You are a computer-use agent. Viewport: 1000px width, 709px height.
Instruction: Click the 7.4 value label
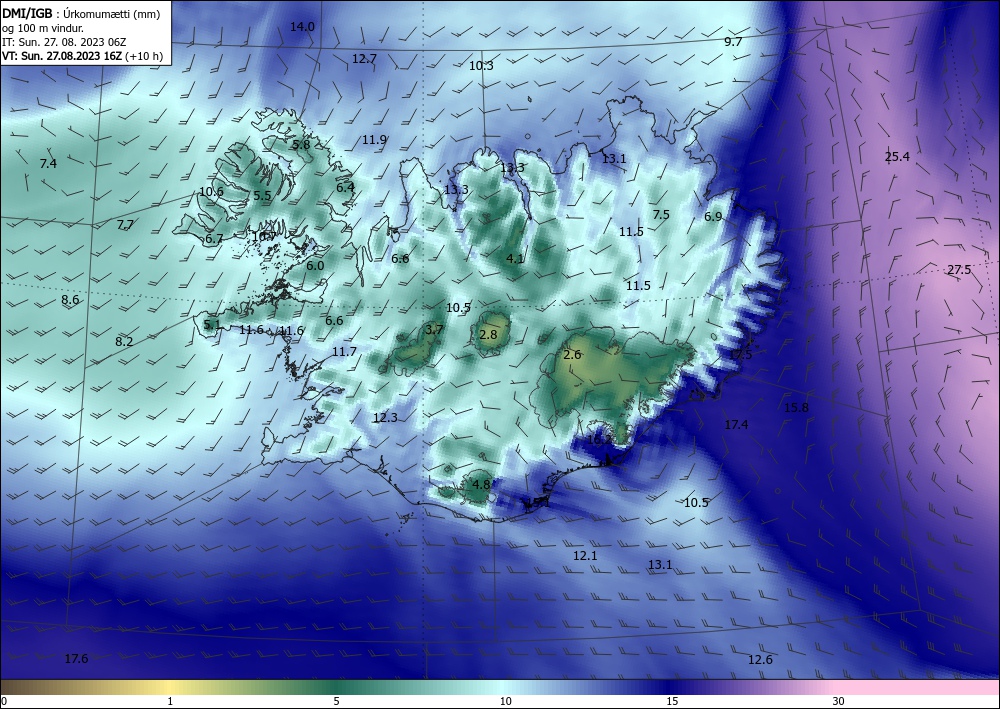(x=48, y=163)
